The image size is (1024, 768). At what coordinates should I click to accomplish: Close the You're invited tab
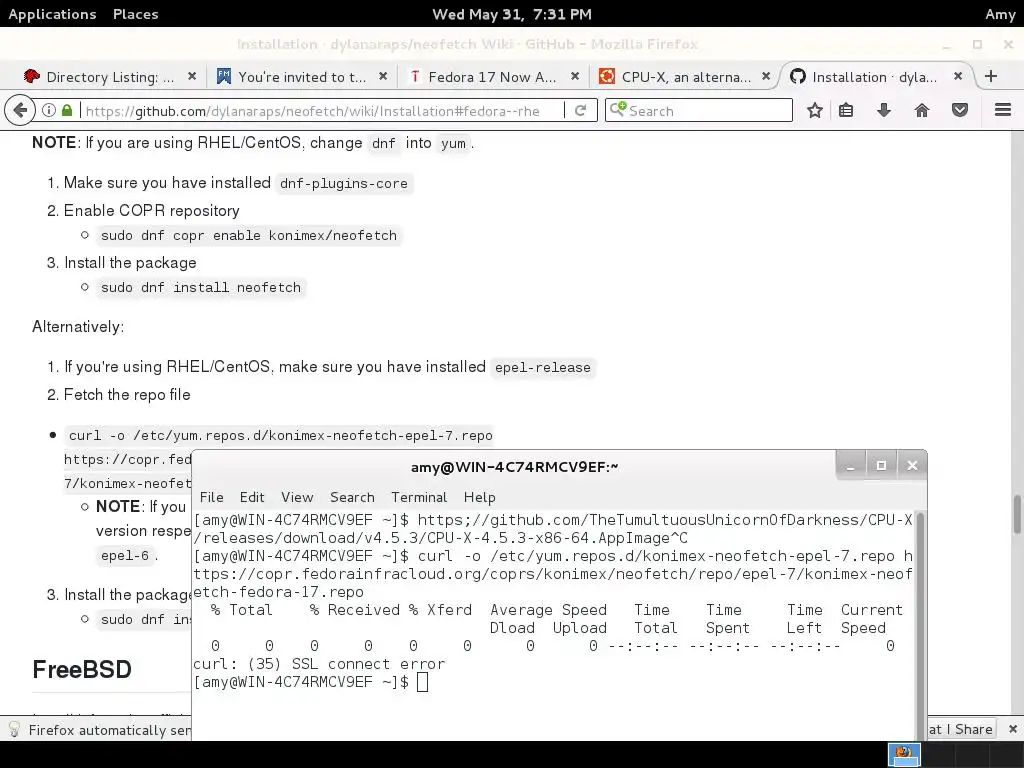click(383, 76)
